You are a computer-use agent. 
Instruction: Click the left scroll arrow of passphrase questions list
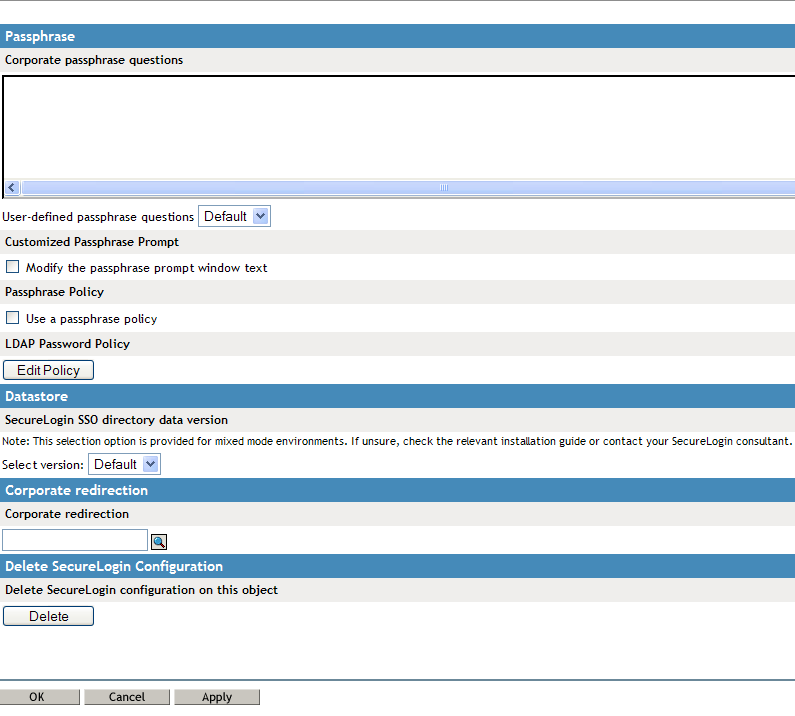(12, 187)
